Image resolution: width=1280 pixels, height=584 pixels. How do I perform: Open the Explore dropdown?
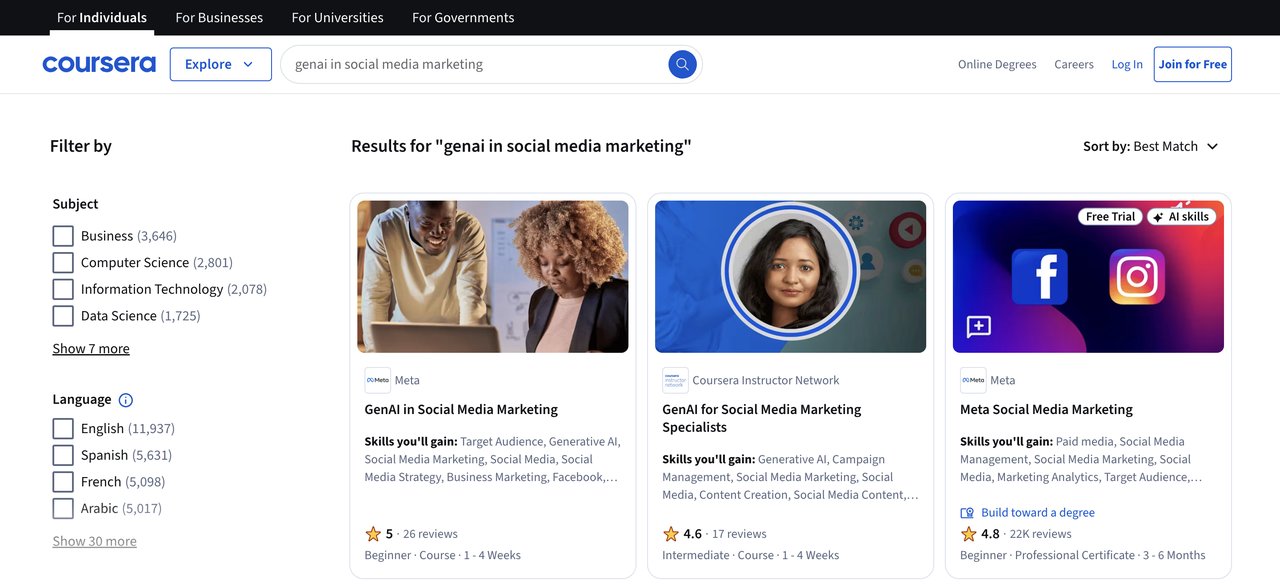[x=220, y=63]
